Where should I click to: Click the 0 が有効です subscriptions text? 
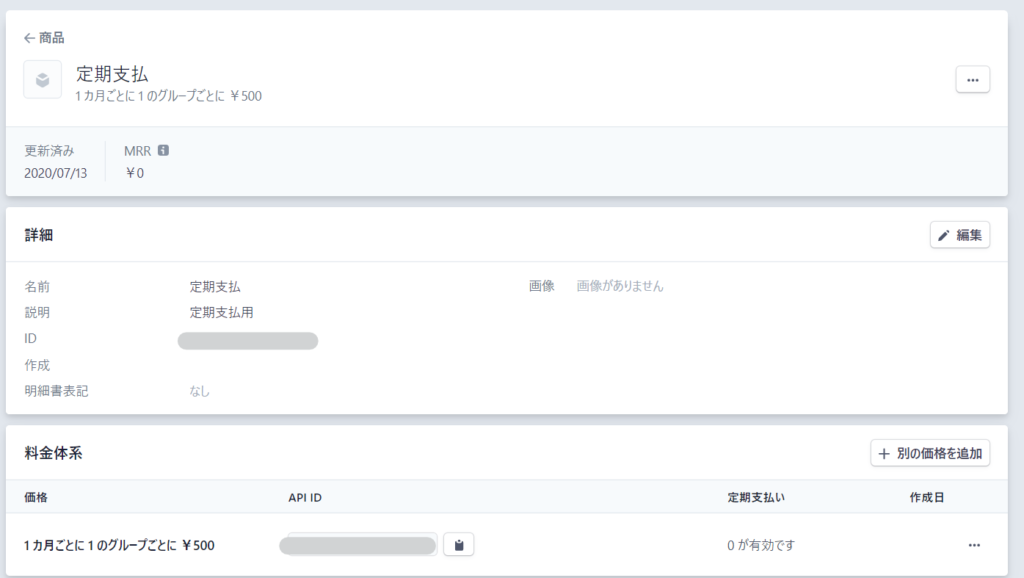(x=761, y=545)
